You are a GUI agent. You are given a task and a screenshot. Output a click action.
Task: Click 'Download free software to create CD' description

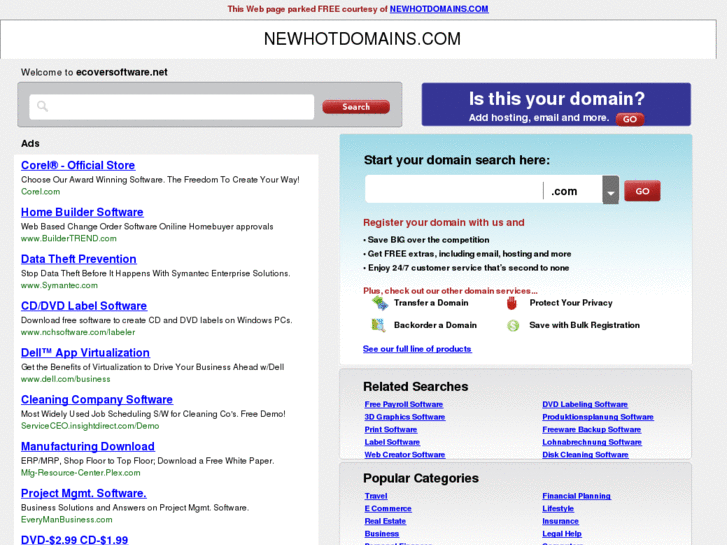pos(157,320)
